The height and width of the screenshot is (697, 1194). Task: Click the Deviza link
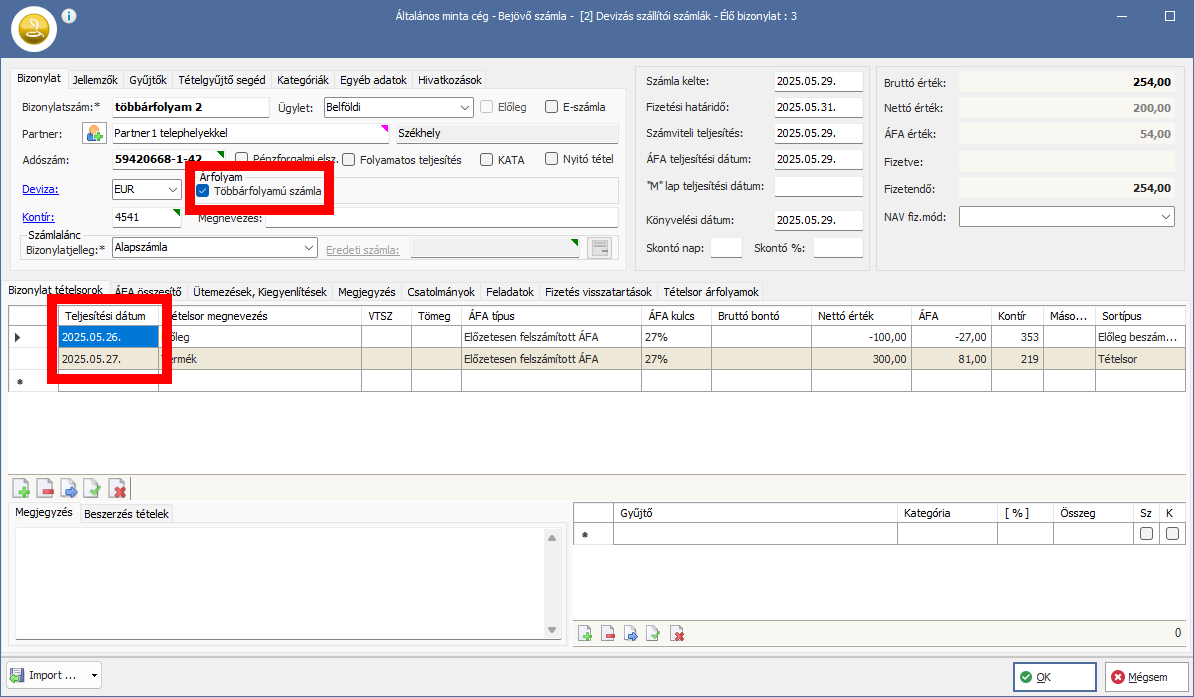(x=40, y=190)
